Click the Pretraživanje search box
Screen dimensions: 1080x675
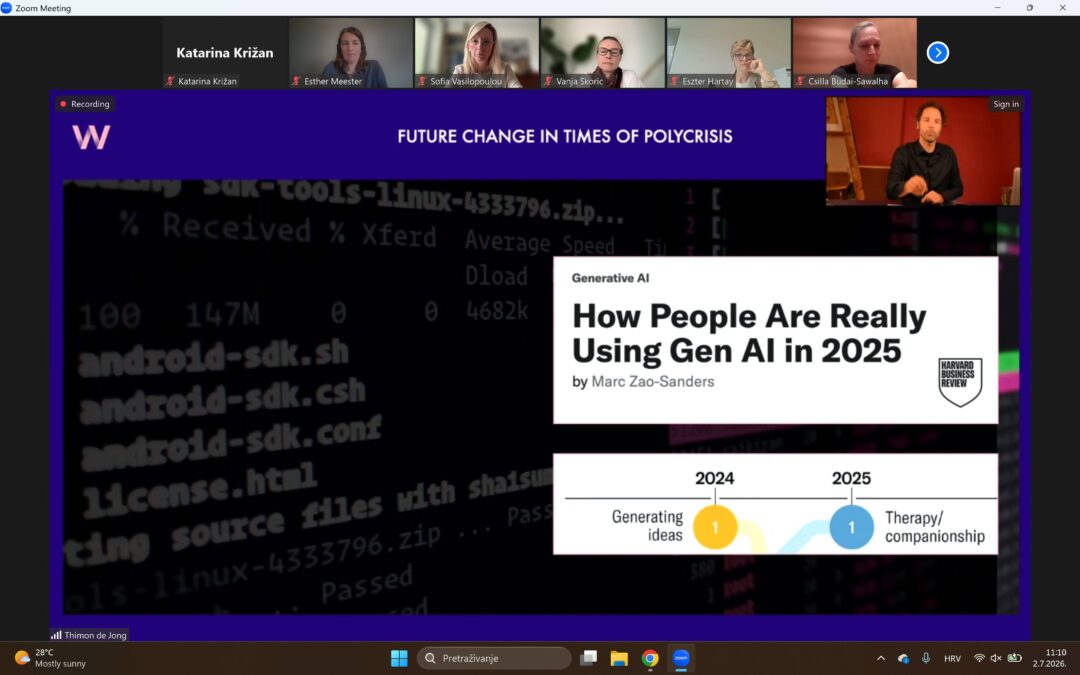[x=494, y=658]
